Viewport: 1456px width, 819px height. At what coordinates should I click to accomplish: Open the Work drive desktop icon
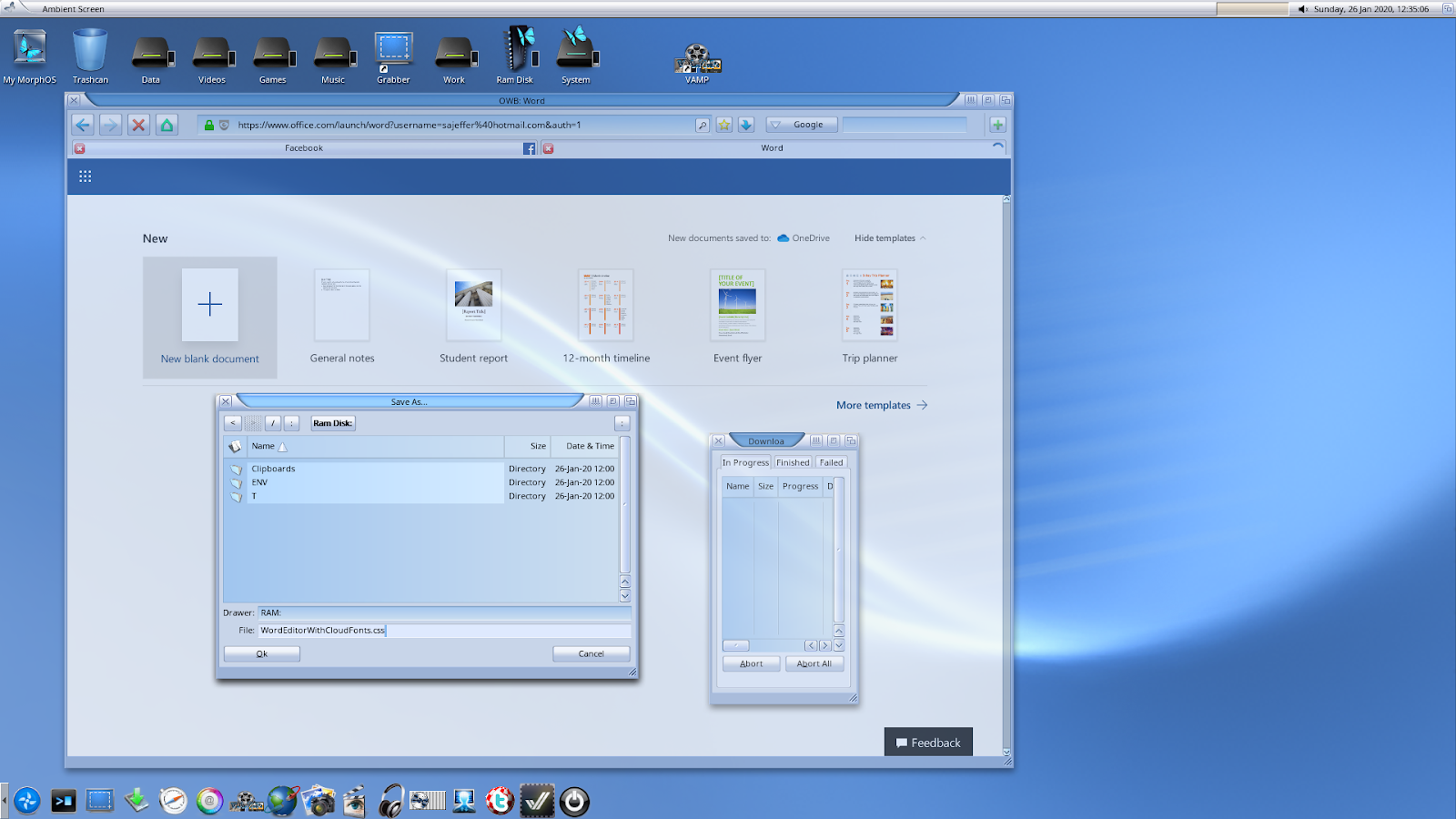coord(454,60)
